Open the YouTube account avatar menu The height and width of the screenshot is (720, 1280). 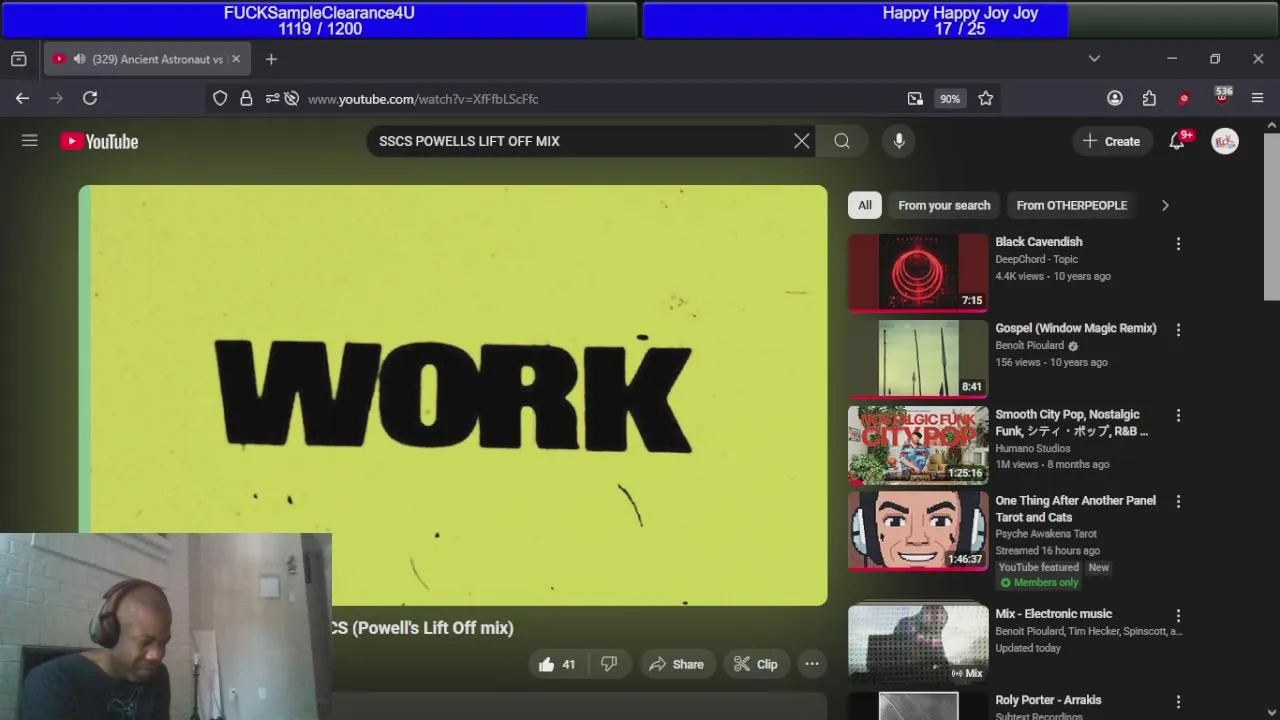point(1225,141)
